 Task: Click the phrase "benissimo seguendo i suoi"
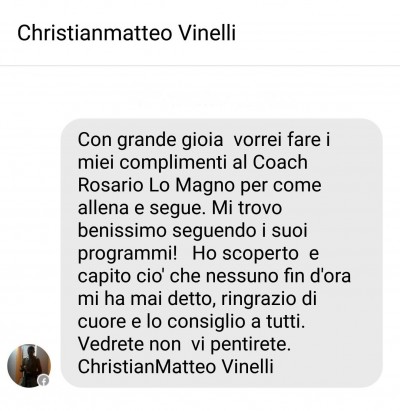[x=192, y=231]
